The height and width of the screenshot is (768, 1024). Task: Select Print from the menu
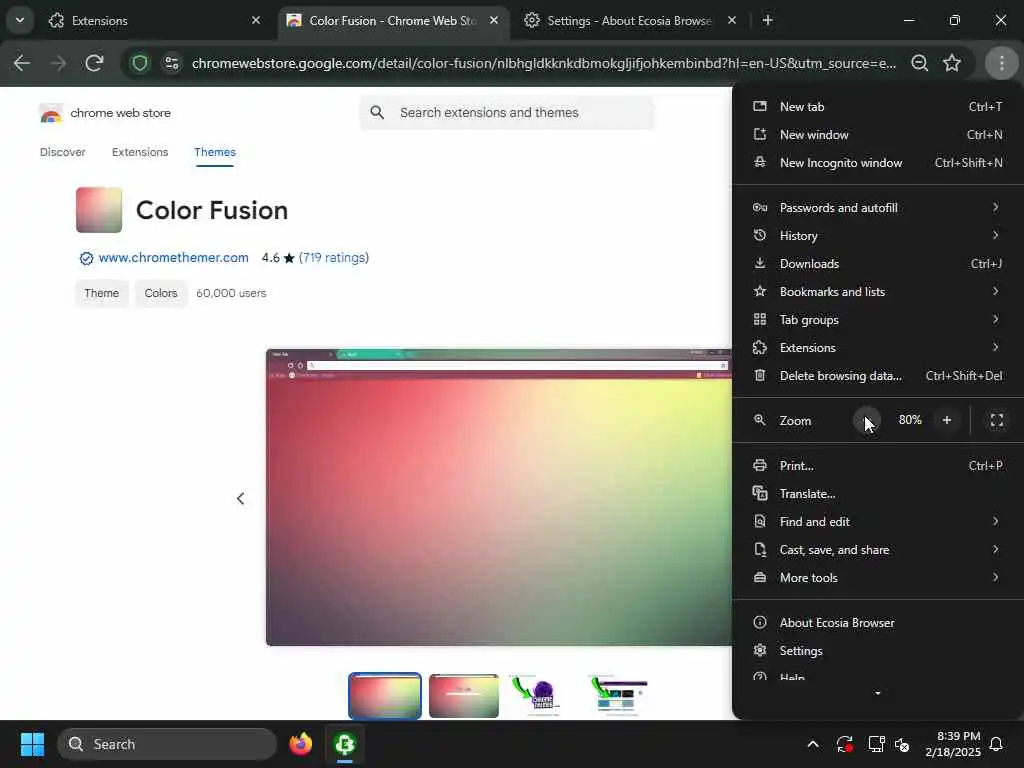coord(878,466)
